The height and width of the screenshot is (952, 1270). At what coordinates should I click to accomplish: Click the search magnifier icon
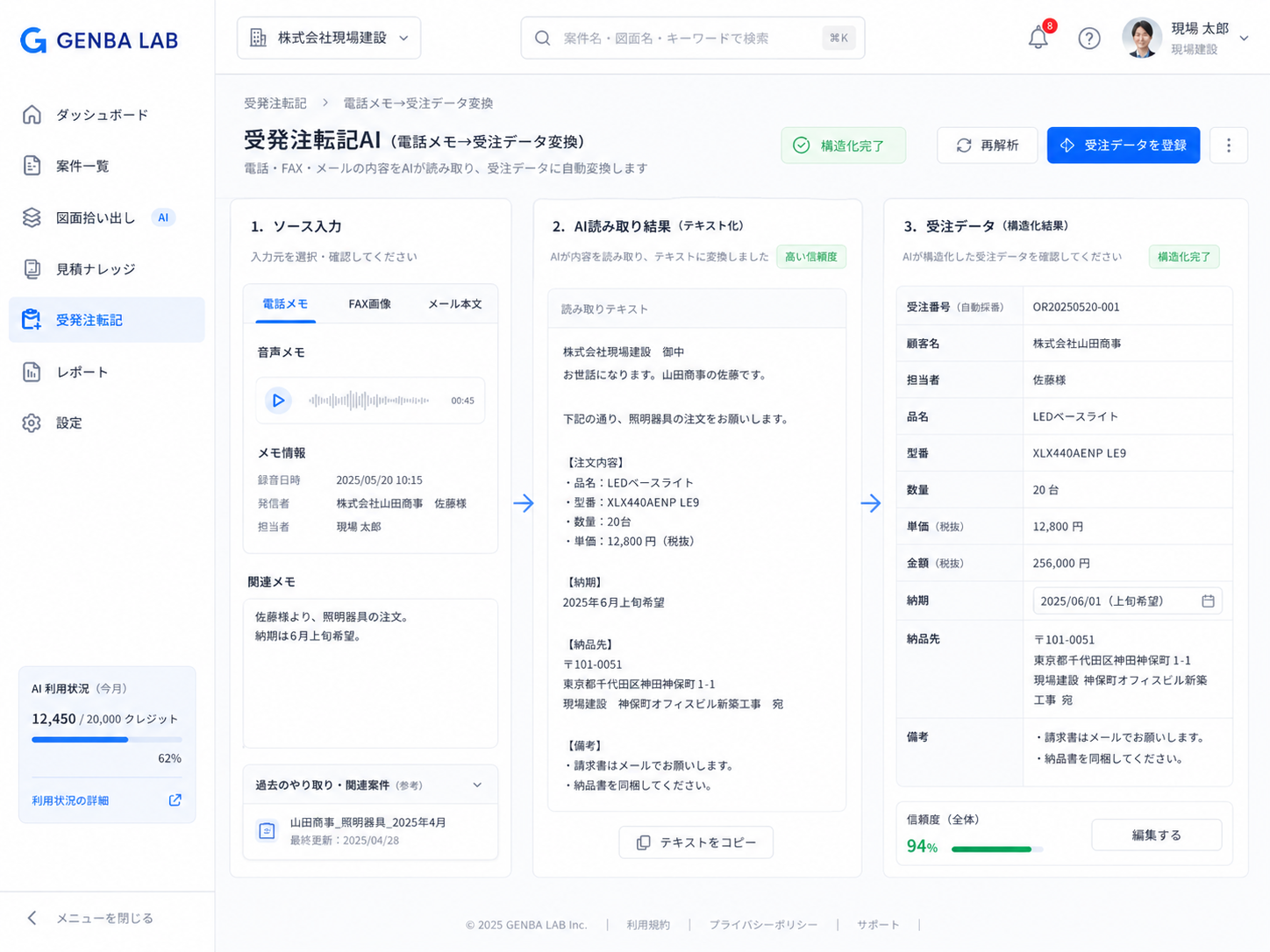point(543,38)
